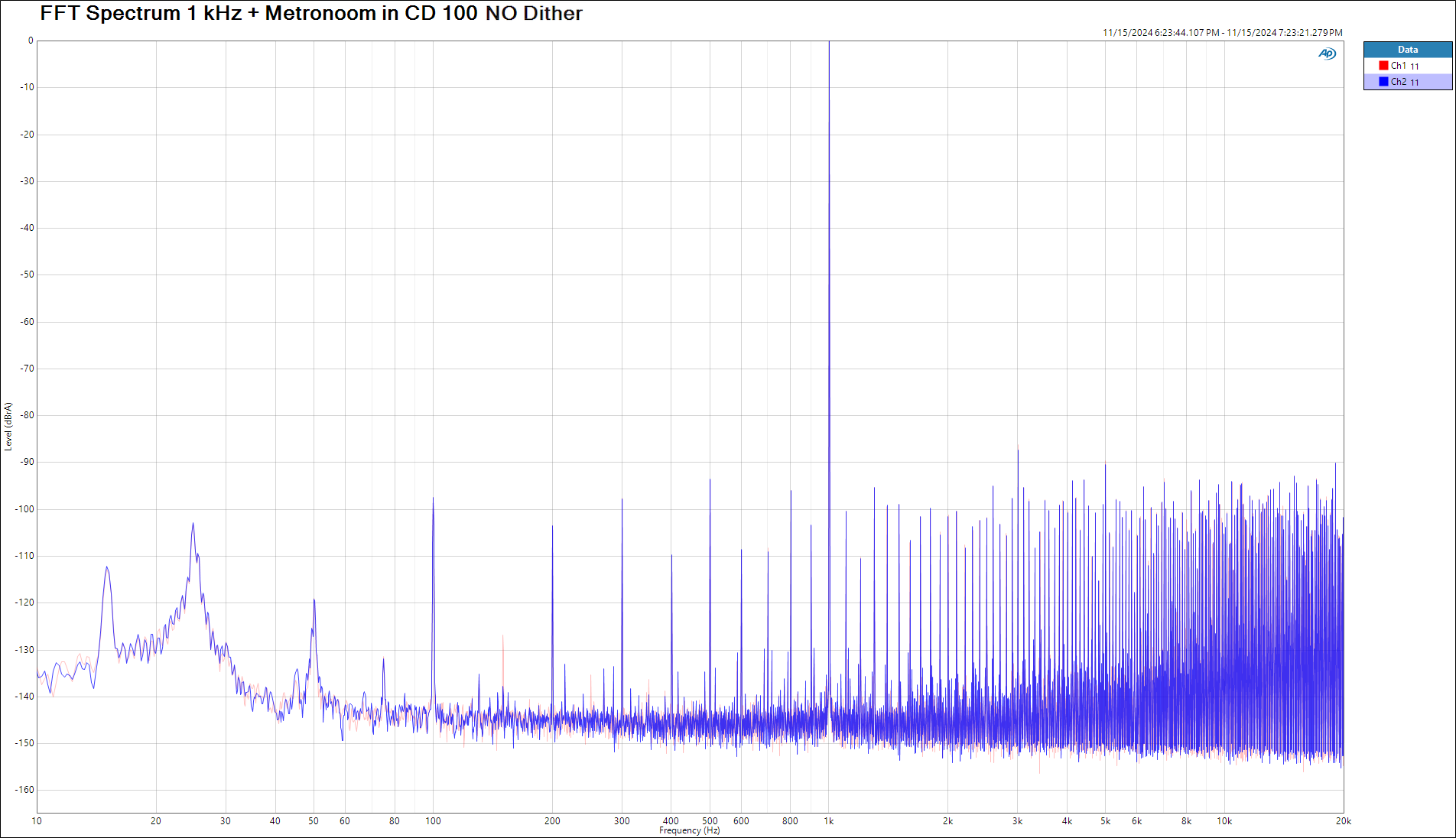The image size is (1456, 838).
Task: Click the Data legend header
Action: 1407,50
